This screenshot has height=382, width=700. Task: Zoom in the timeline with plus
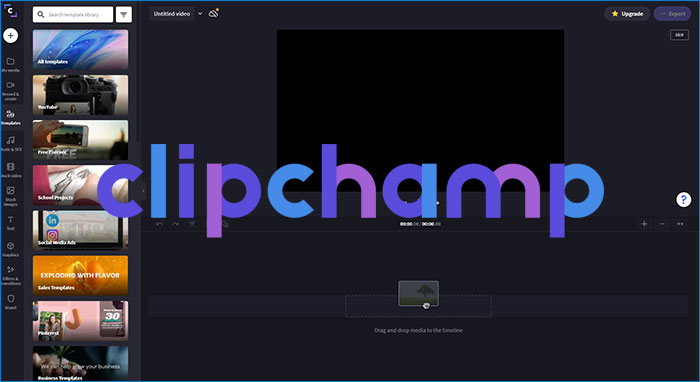point(644,224)
